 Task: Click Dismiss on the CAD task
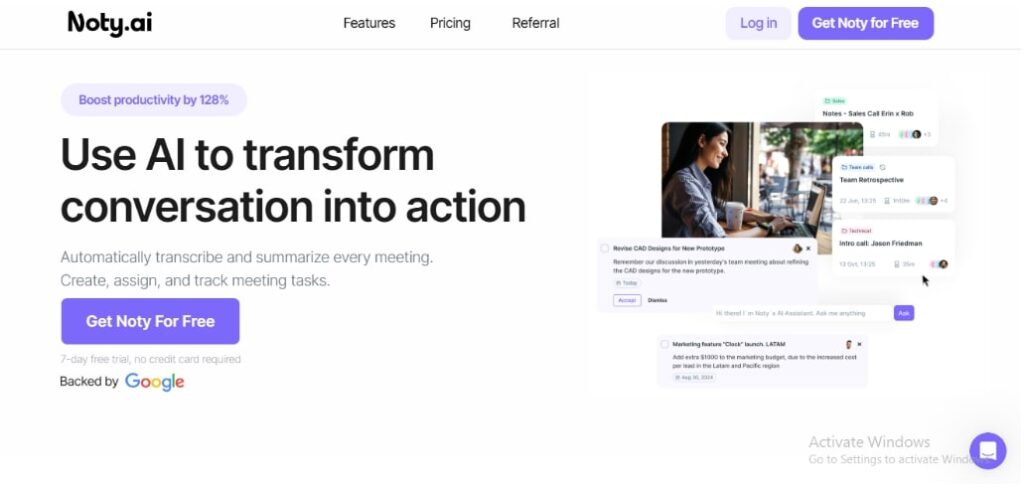click(658, 300)
